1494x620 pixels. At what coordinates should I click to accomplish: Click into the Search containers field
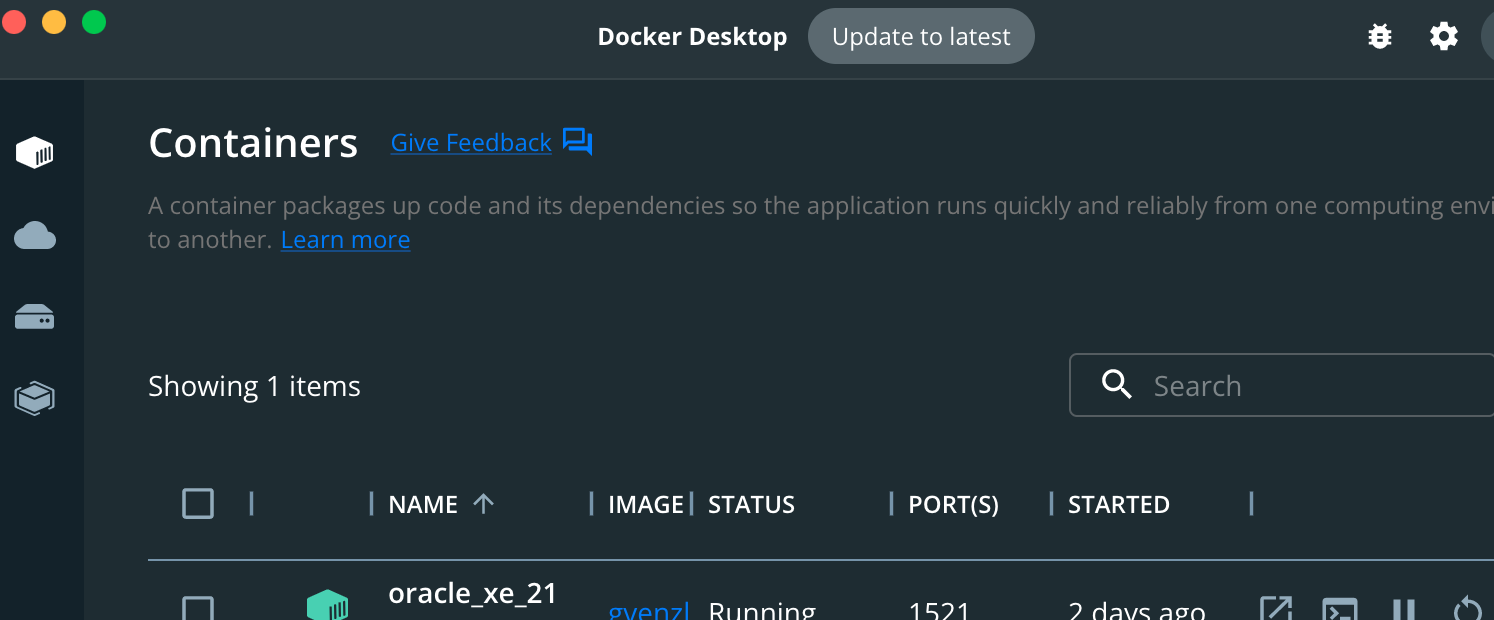tap(1282, 384)
